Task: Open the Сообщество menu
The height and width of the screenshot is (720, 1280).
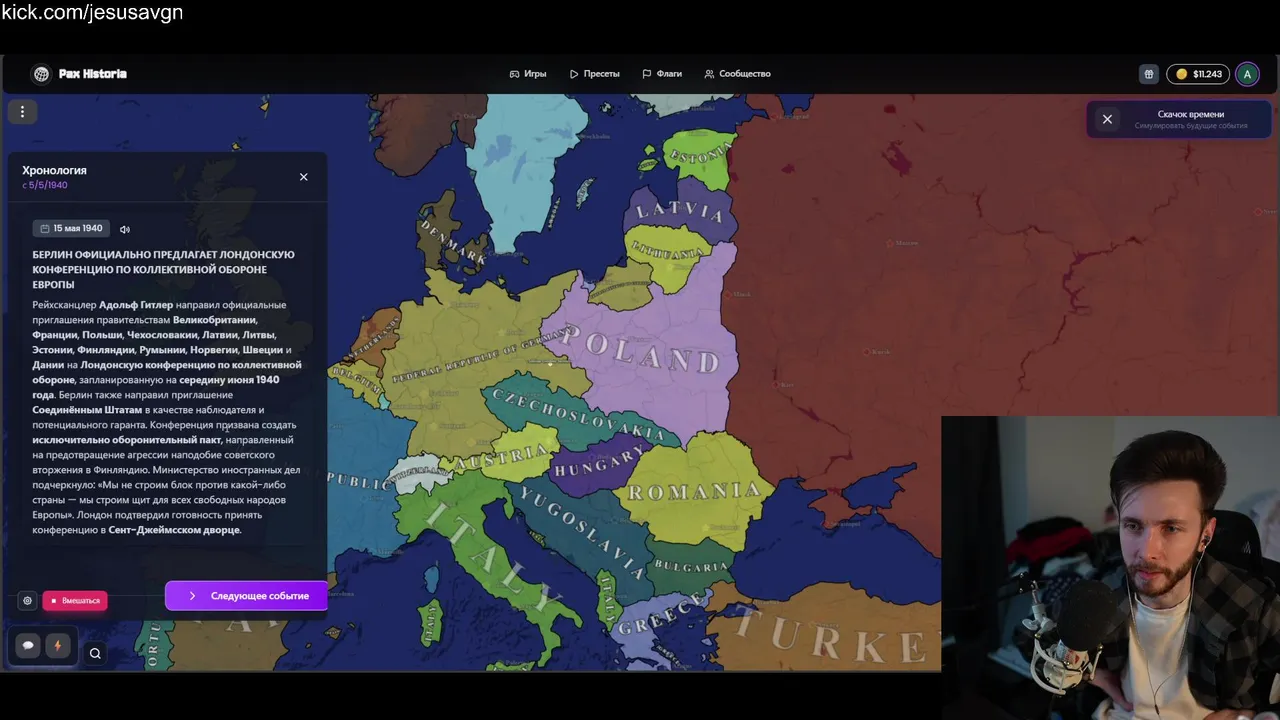Action: [x=737, y=74]
